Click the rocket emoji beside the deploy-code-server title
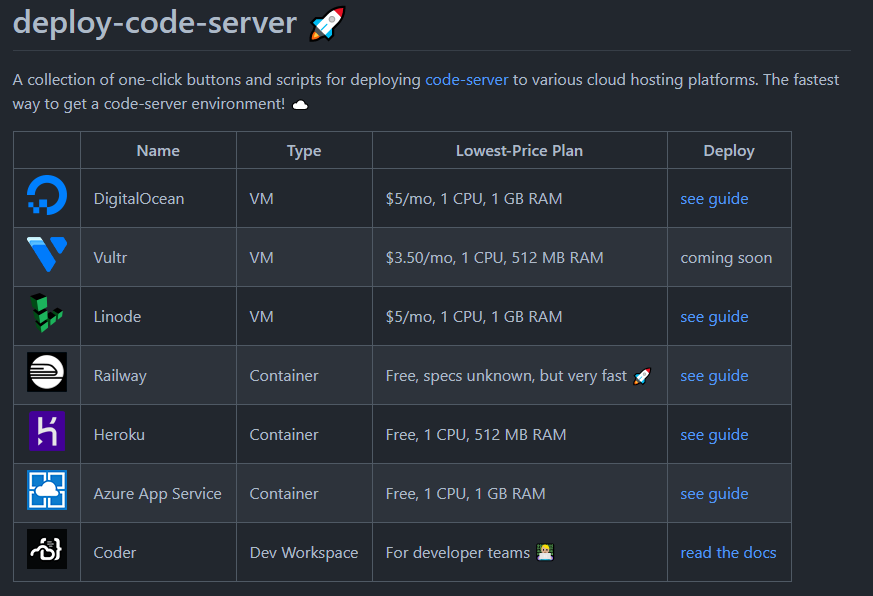The image size is (873, 596). click(328, 23)
